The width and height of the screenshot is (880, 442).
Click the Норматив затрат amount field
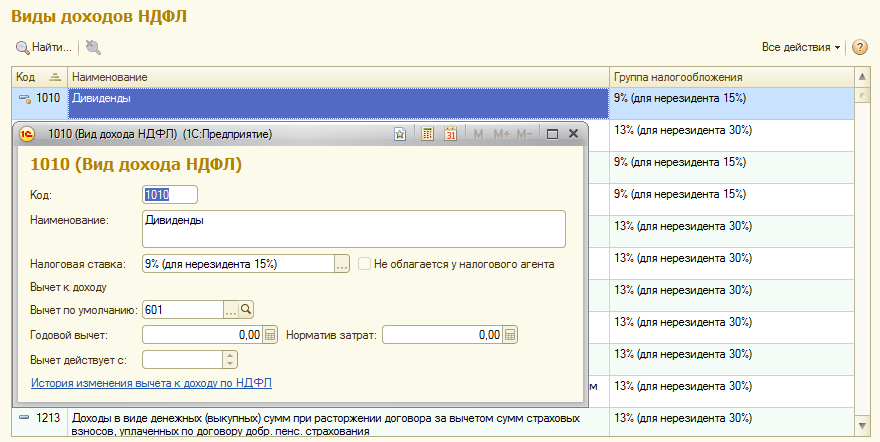442,335
